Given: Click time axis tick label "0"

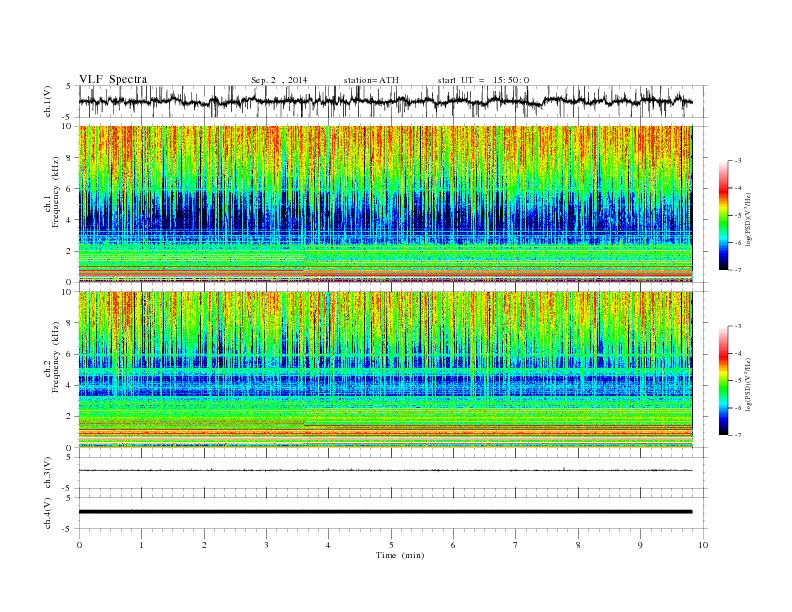Looking at the screenshot, I should (79, 545).
